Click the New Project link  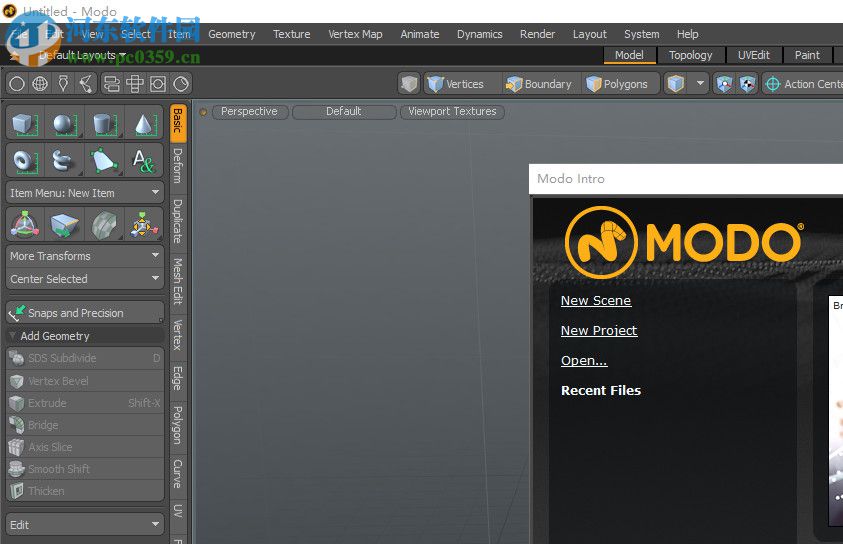pos(599,331)
